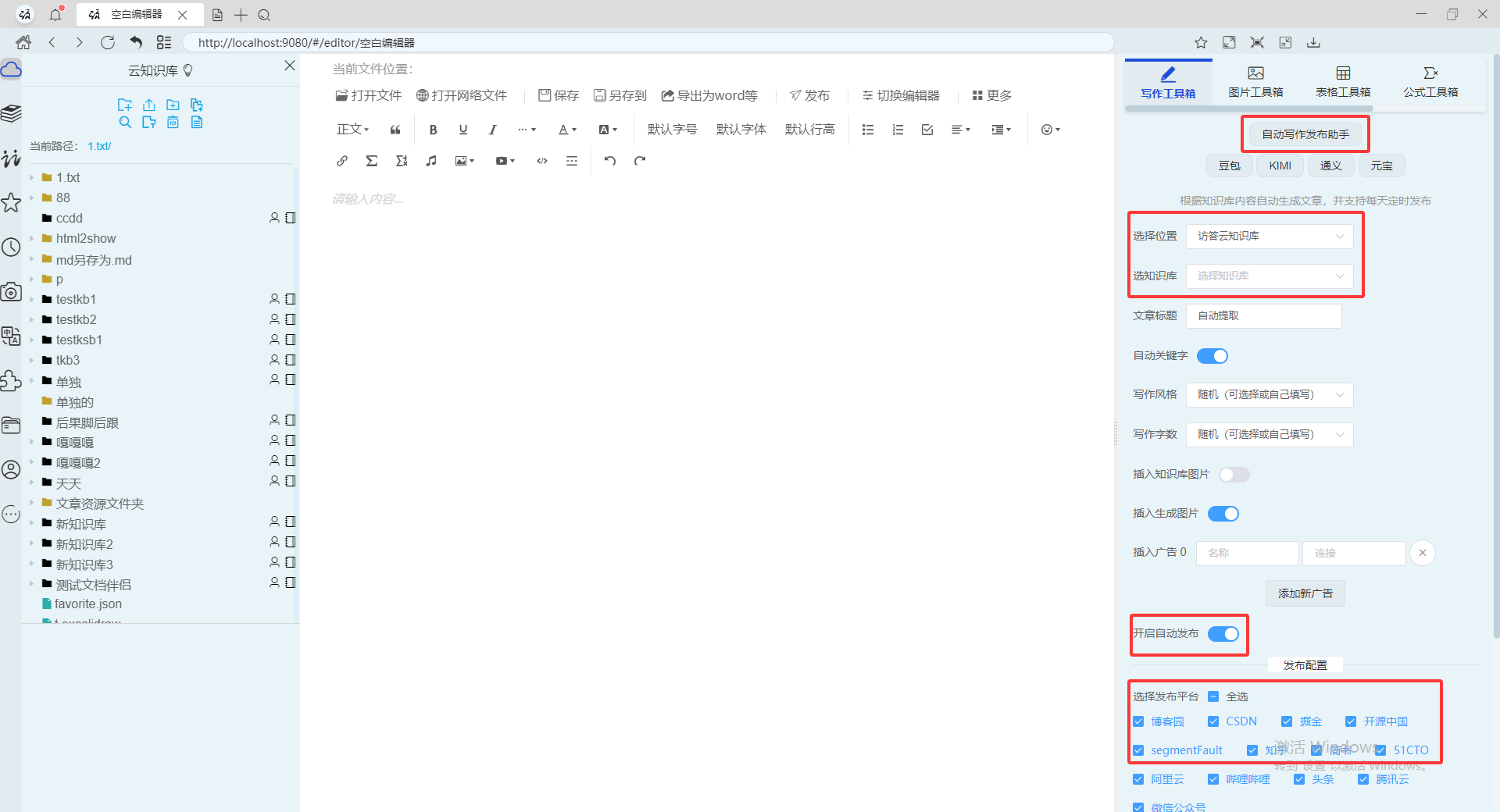
Task: Click the undo arrow in editor toolbar
Action: pos(610,161)
